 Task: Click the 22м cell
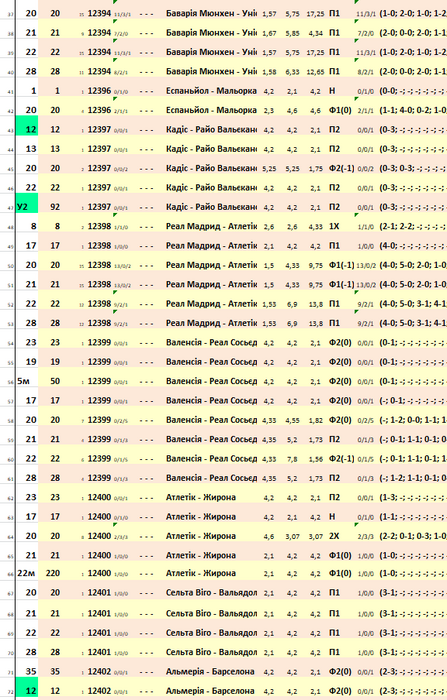pos(27,573)
